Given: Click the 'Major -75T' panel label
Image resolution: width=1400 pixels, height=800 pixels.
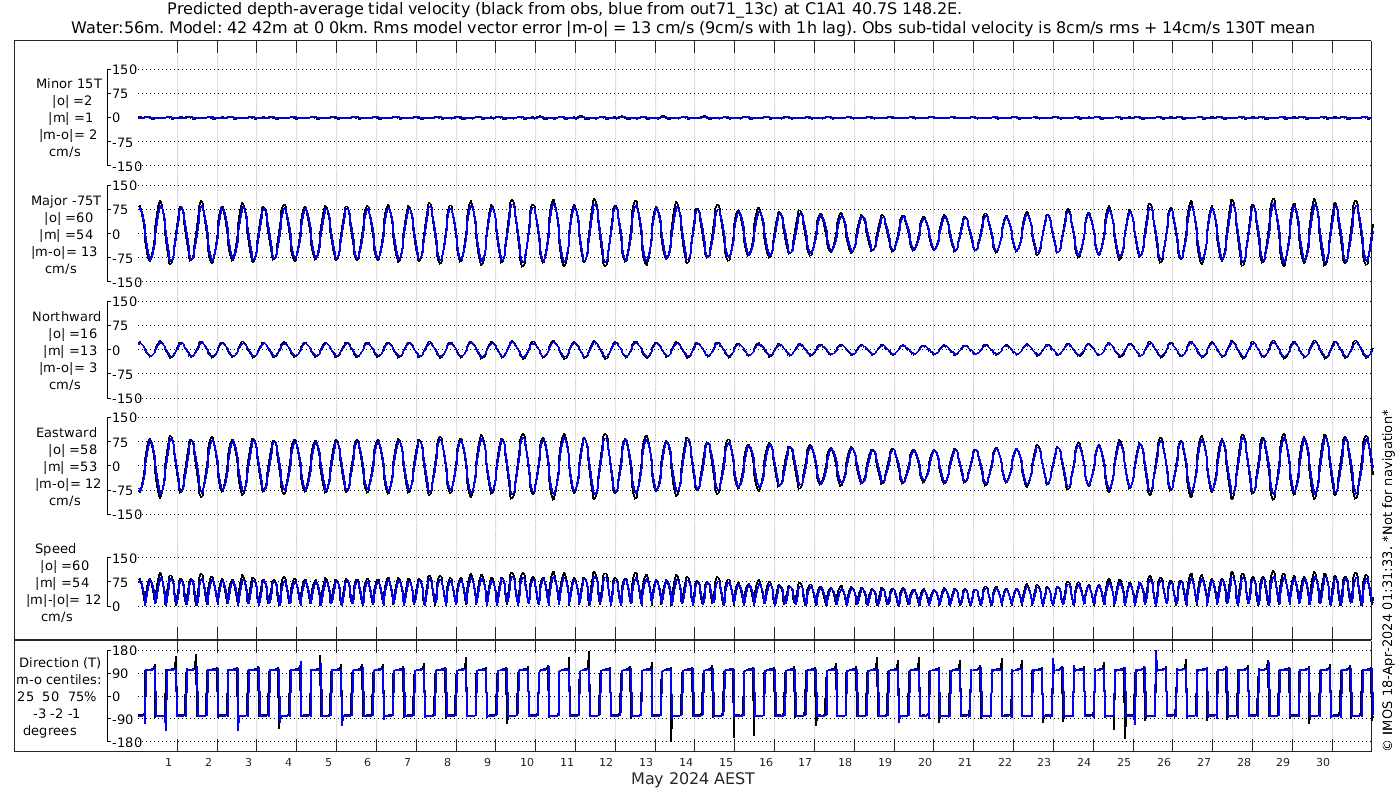Looking at the screenshot, I should (x=66, y=201).
